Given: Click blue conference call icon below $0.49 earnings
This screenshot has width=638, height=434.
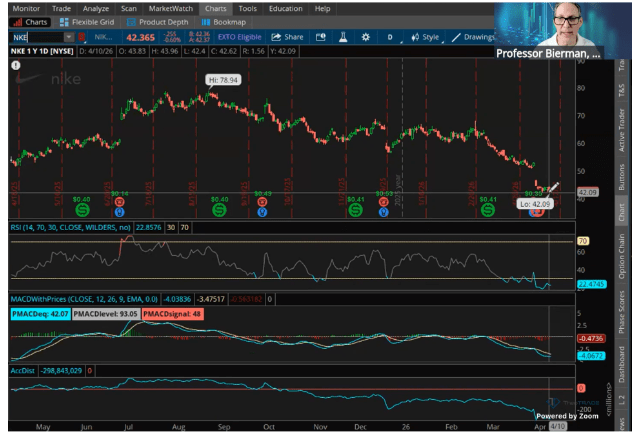Looking at the screenshot, I should click(x=262, y=212).
